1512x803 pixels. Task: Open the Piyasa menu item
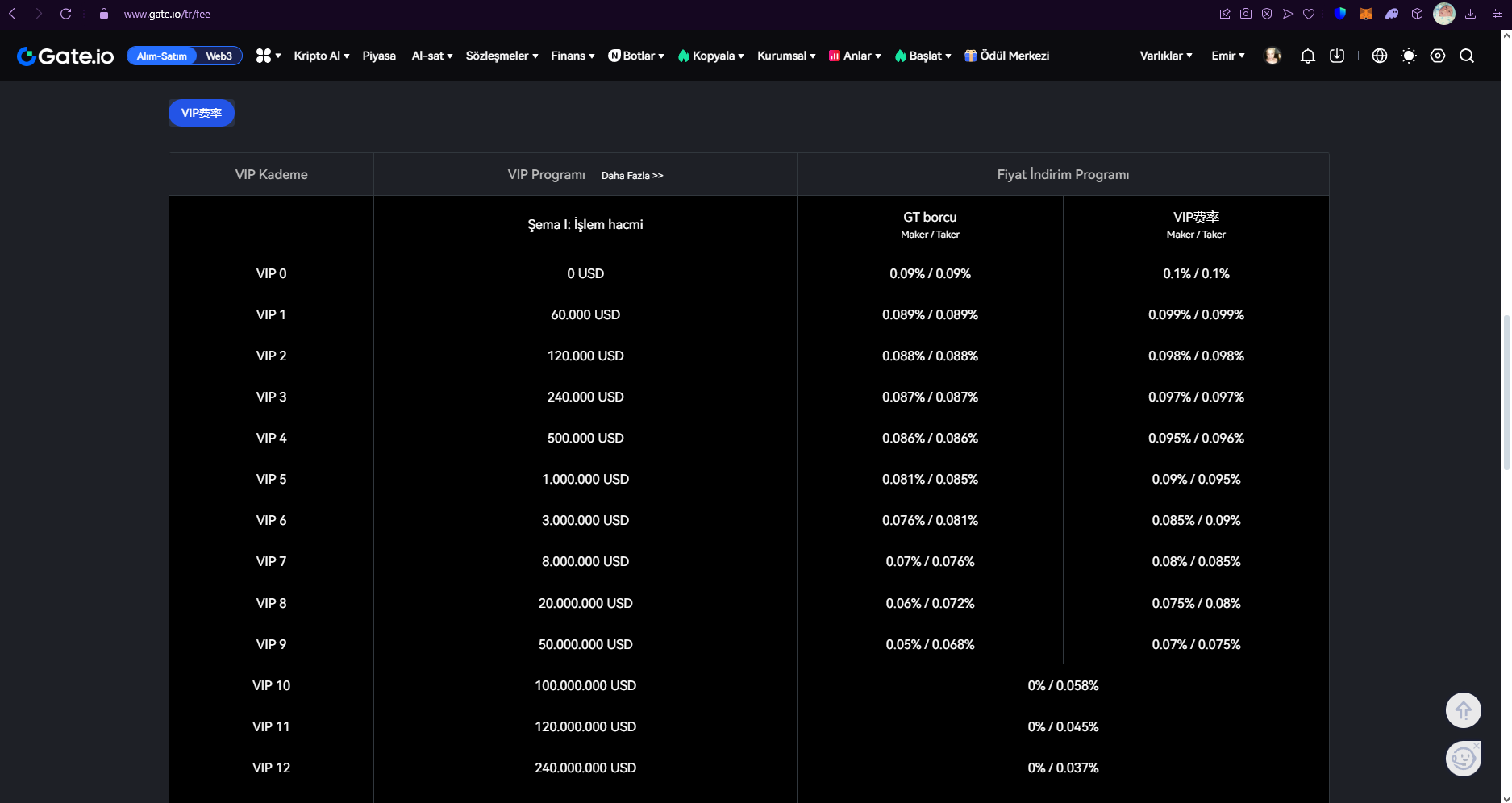pyautogui.click(x=379, y=56)
